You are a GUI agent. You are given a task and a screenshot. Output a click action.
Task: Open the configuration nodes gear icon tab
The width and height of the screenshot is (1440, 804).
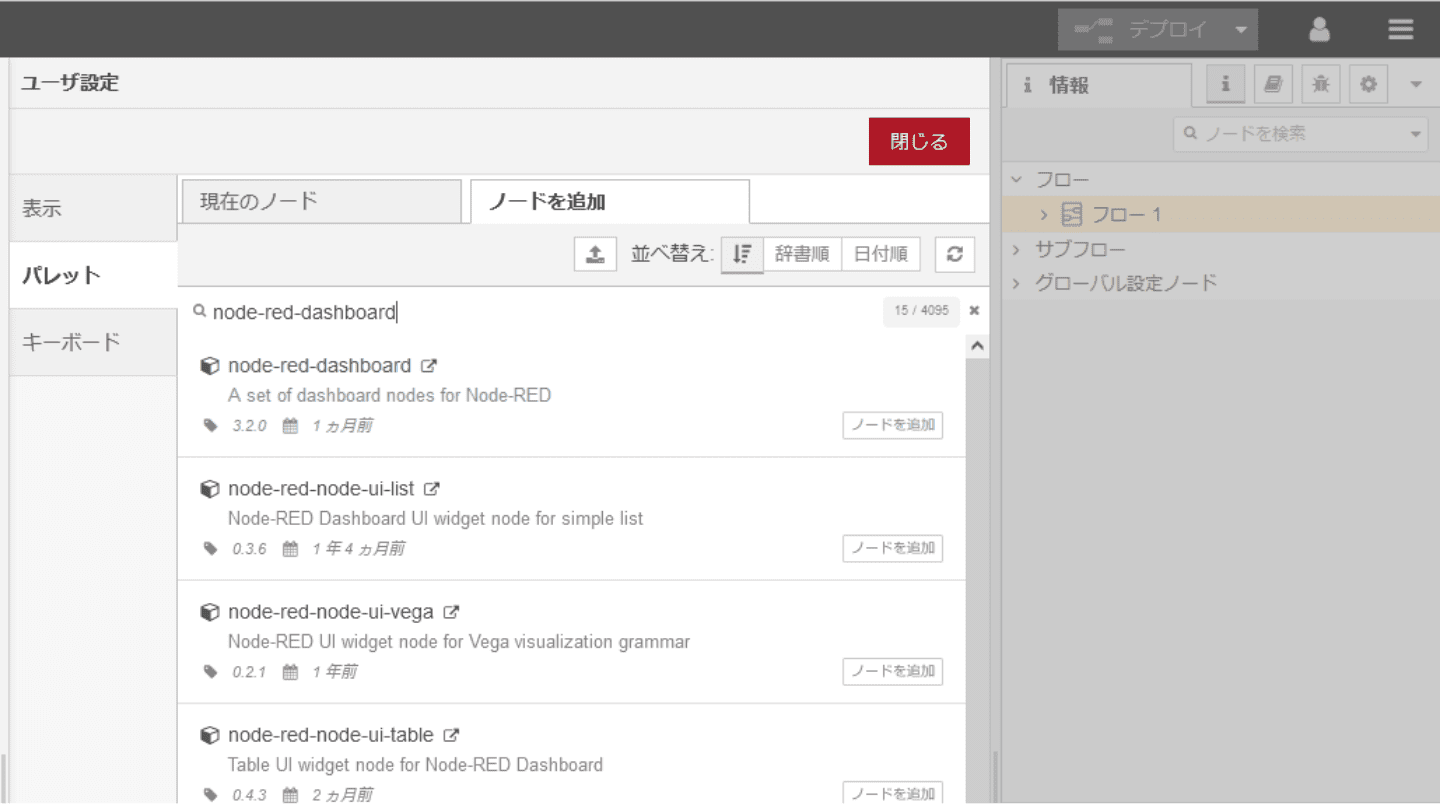pos(1368,85)
